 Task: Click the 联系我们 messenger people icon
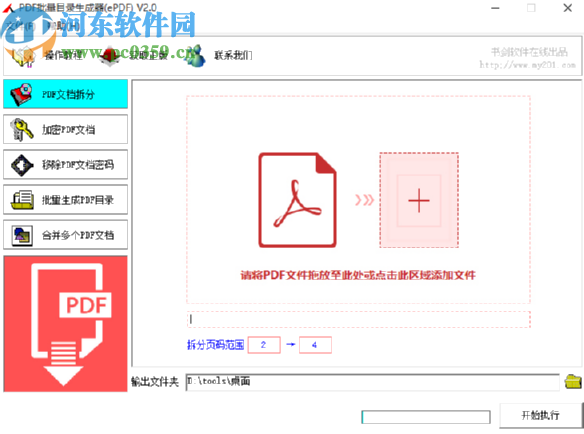pyautogui.click(x=195, y=56)
